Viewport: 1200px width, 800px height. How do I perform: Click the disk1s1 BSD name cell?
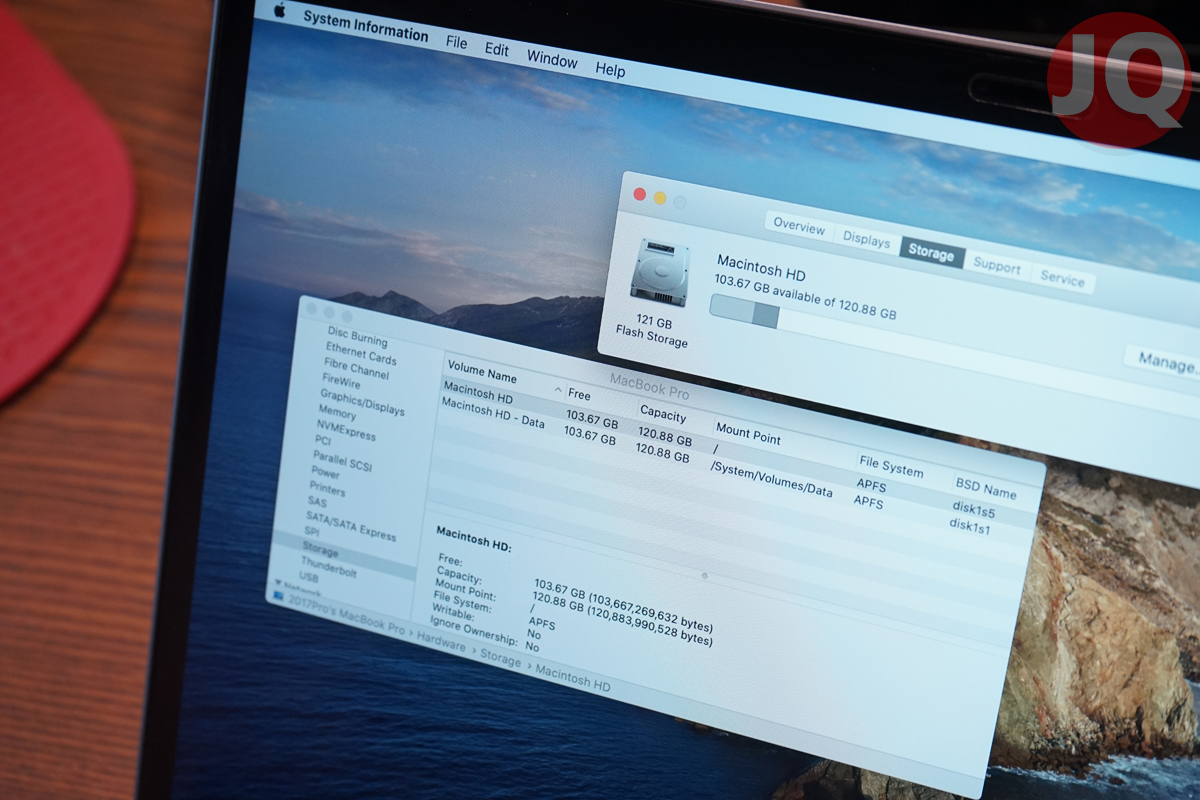pyautogui.click(x=969, y=525)
